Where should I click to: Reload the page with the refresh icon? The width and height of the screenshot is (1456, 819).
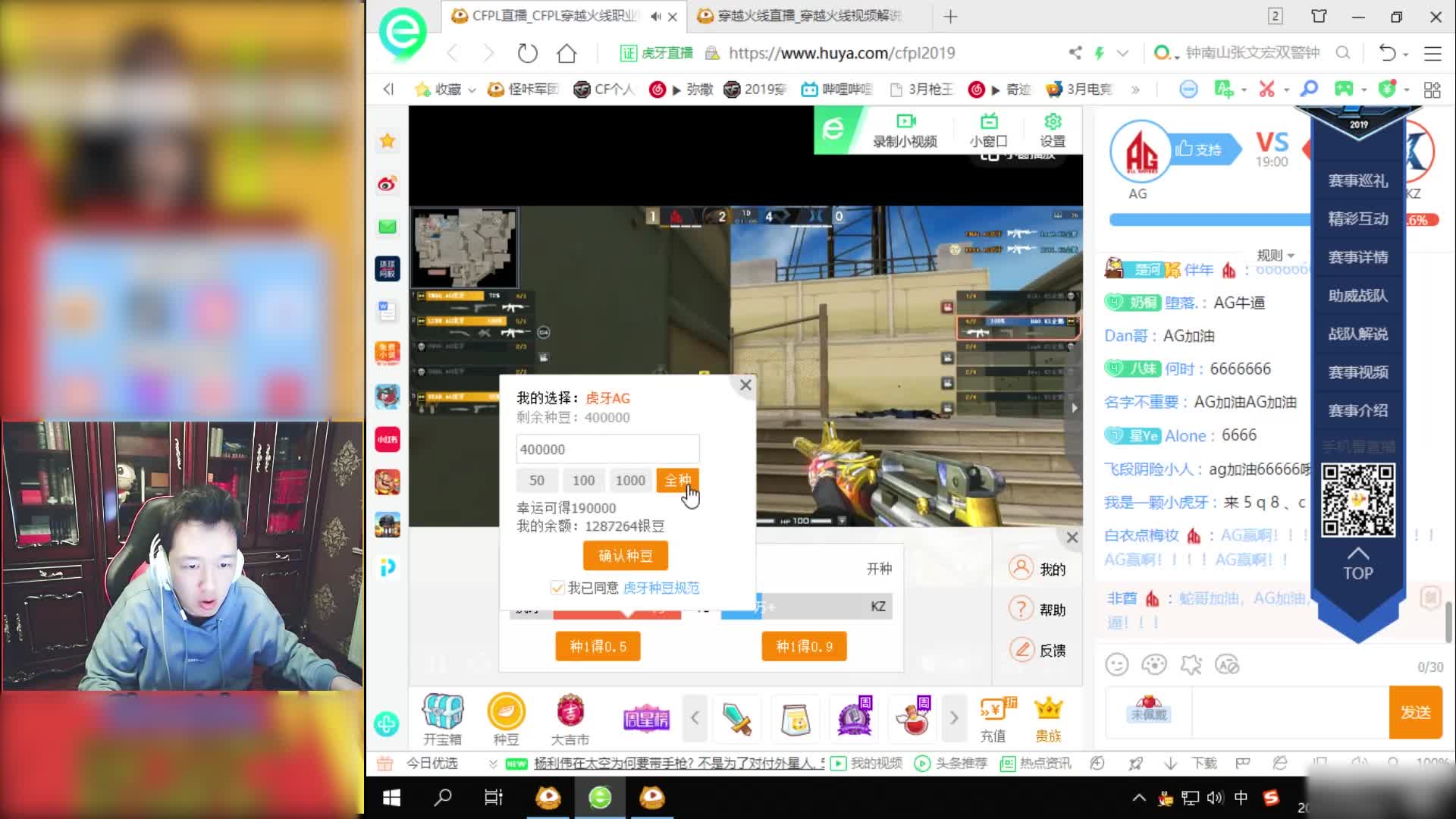(x=528, y=53)
